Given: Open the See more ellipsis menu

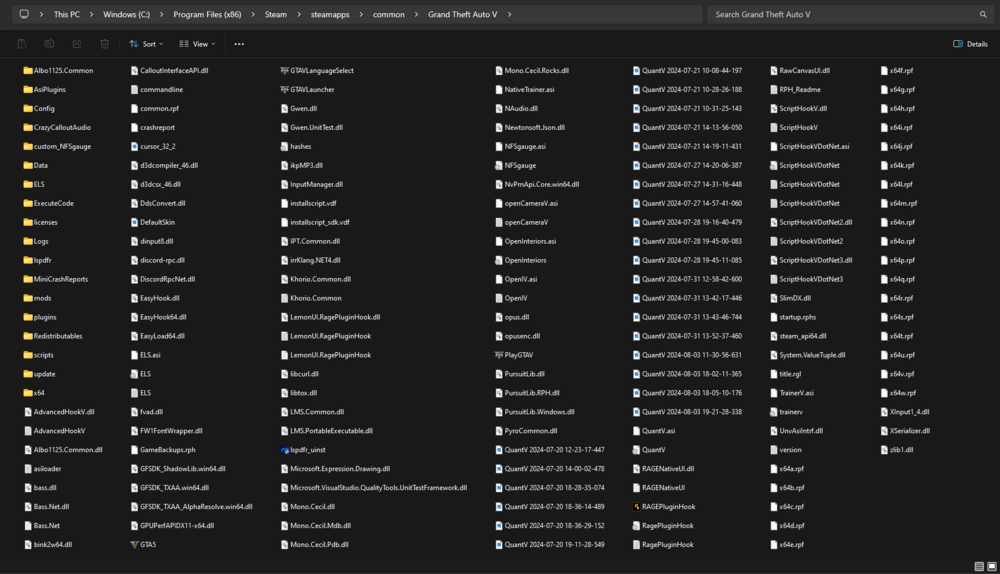Looking at the screenshot, I should (x=239, y=44).
